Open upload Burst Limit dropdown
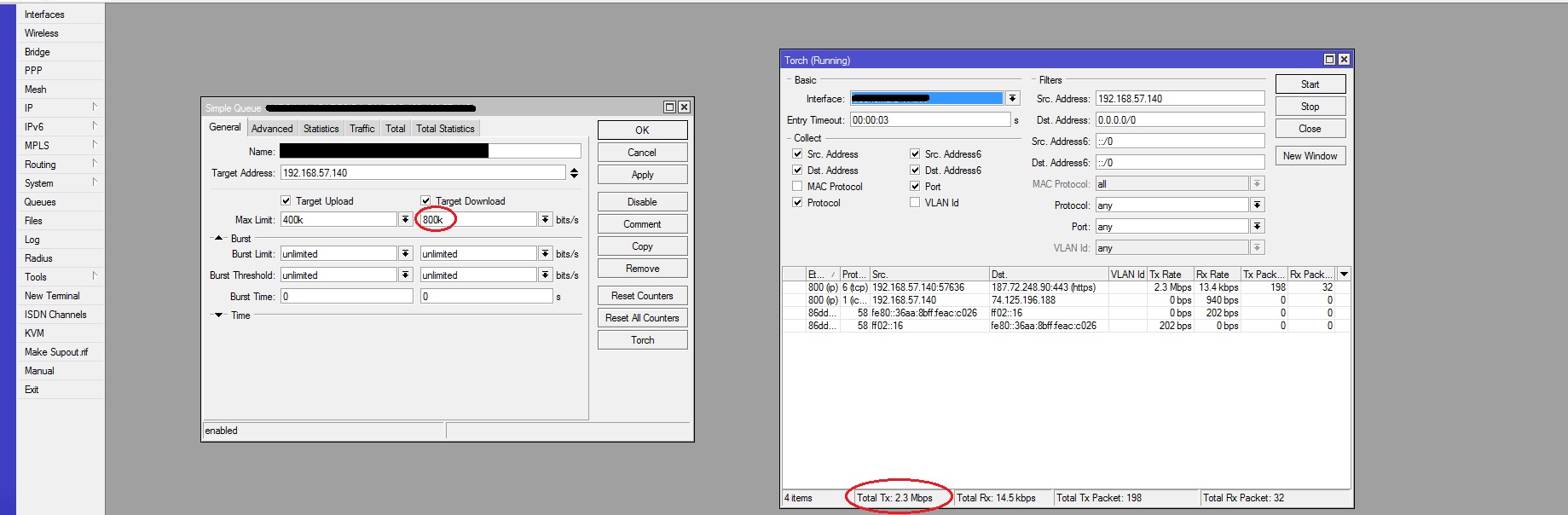The width and height of the screenshot is (1568, 515). pyautogui.click(x=405, y=254)
